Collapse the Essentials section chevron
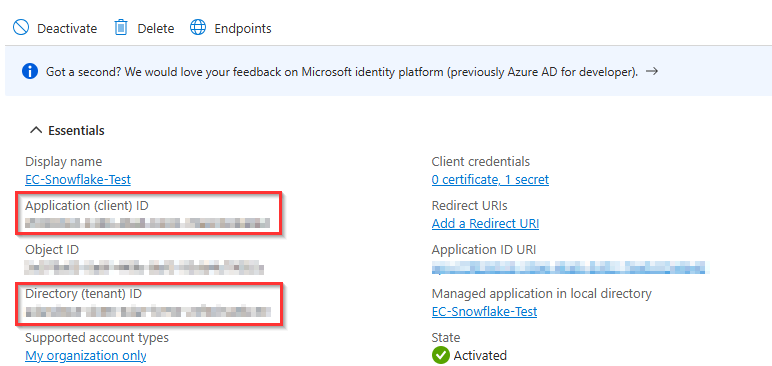The height and width of the screenshot is (366, 772). pos(36,131)
